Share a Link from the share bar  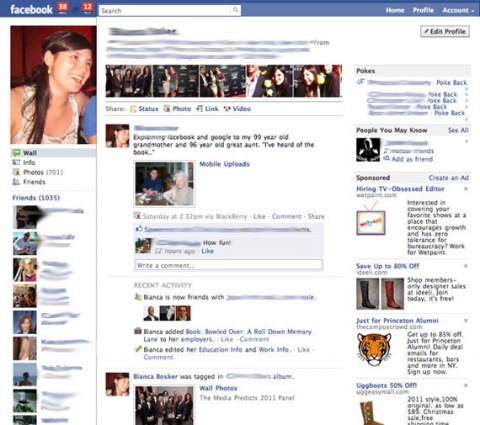click(x=207, y=109)
